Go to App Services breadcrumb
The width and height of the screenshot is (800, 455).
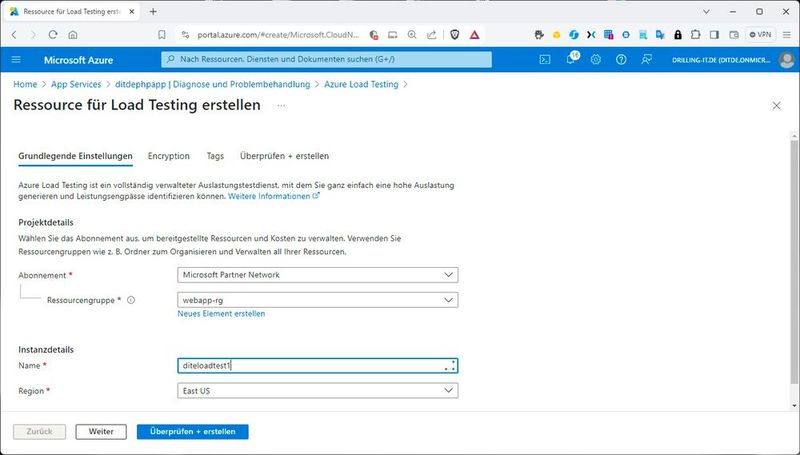pos(76,84)
